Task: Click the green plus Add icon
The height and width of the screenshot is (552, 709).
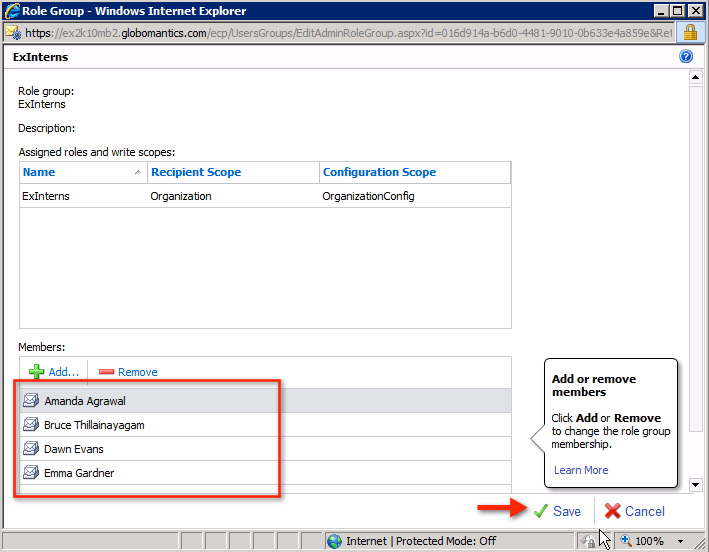Action: [36, 372]
